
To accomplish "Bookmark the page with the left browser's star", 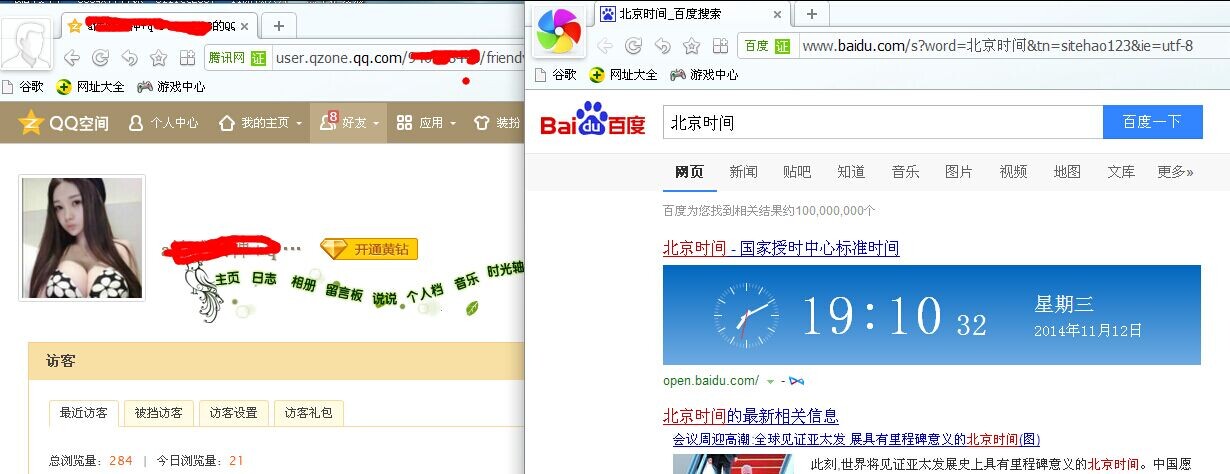I will point(158,57).
